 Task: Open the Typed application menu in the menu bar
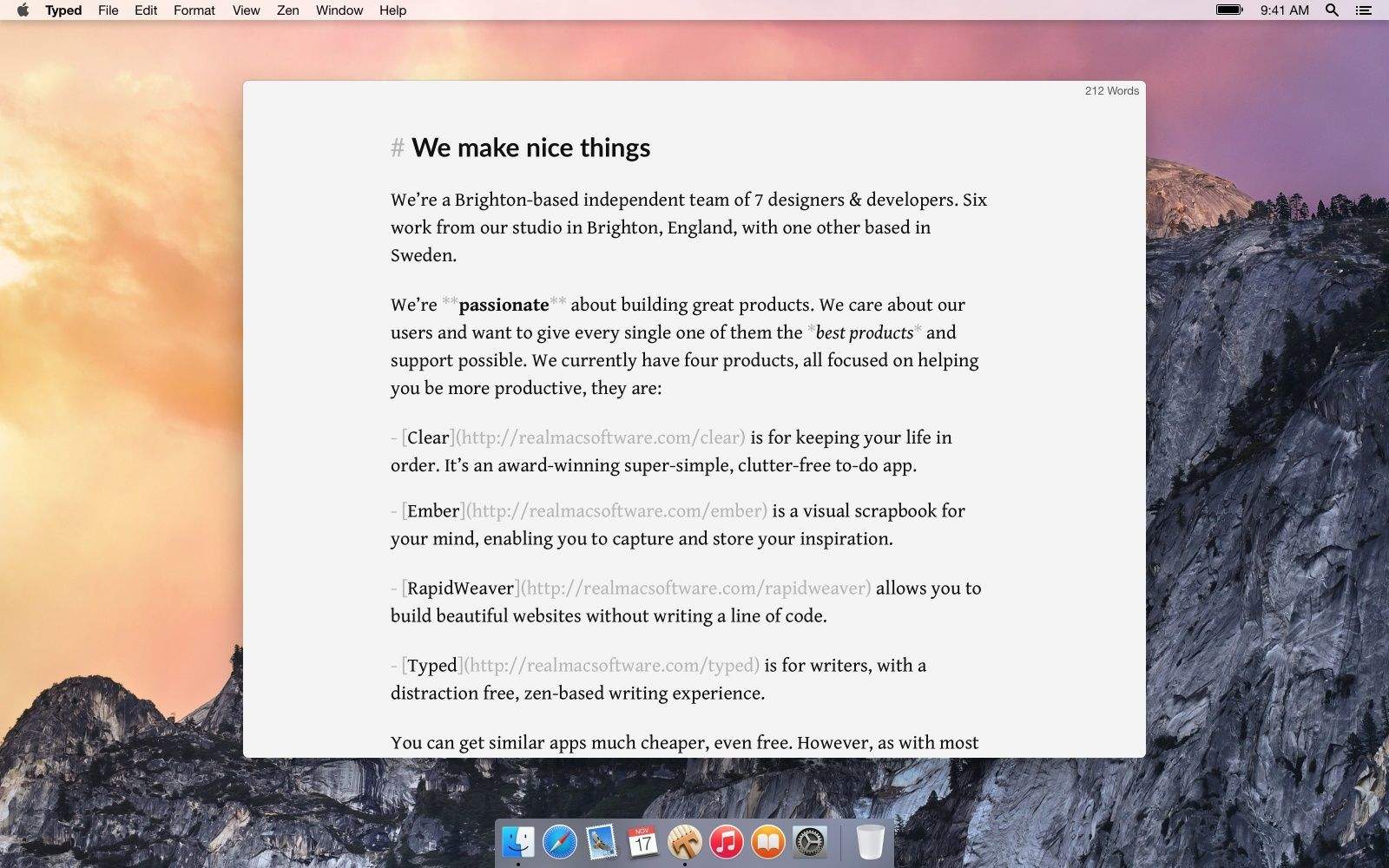tap(63, 10)
